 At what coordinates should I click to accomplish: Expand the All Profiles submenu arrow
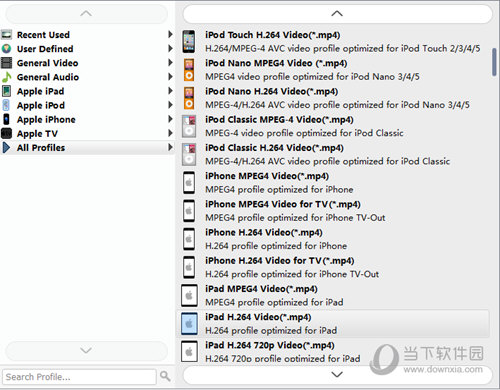click(x=170, y=147)
